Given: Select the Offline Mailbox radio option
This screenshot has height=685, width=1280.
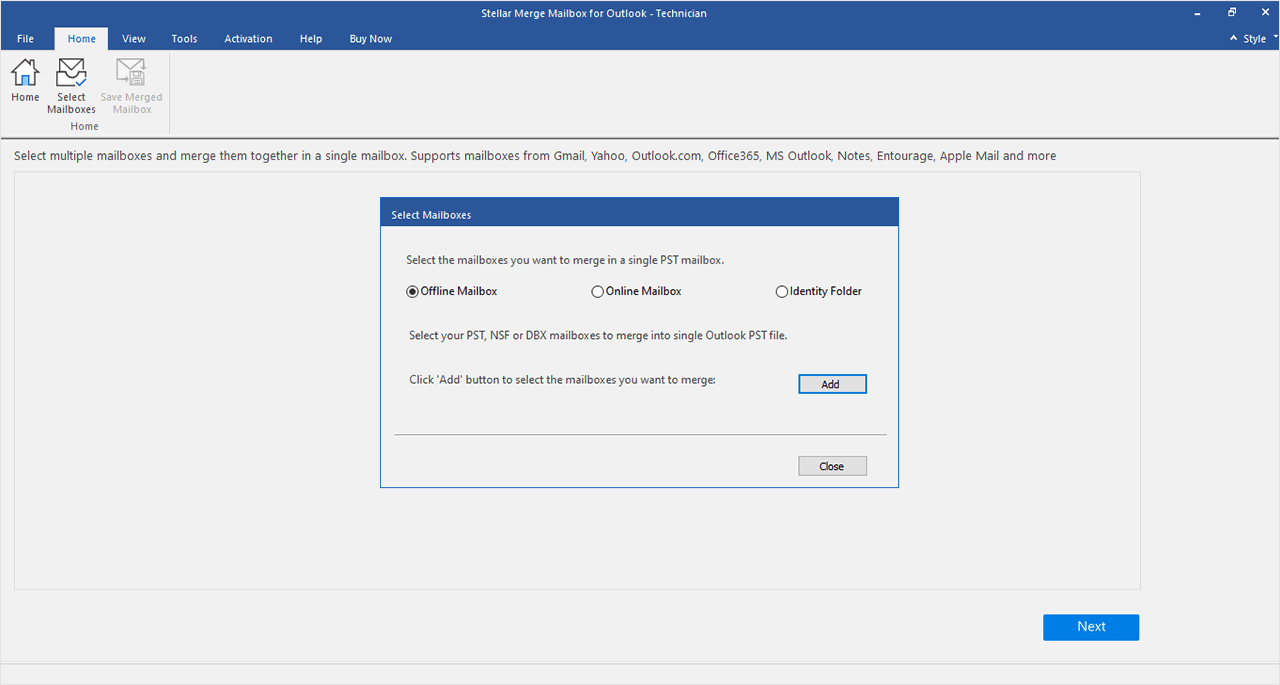Looking at the screenshot, I should [452, 292].
